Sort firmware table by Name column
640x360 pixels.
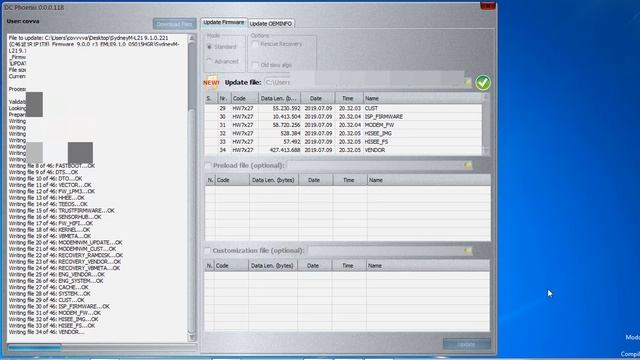tap(422, 98)
